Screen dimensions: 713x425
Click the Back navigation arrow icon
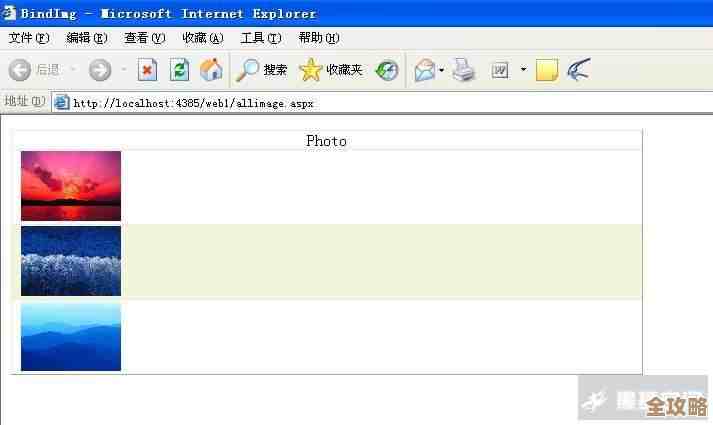tap(20, 70)
